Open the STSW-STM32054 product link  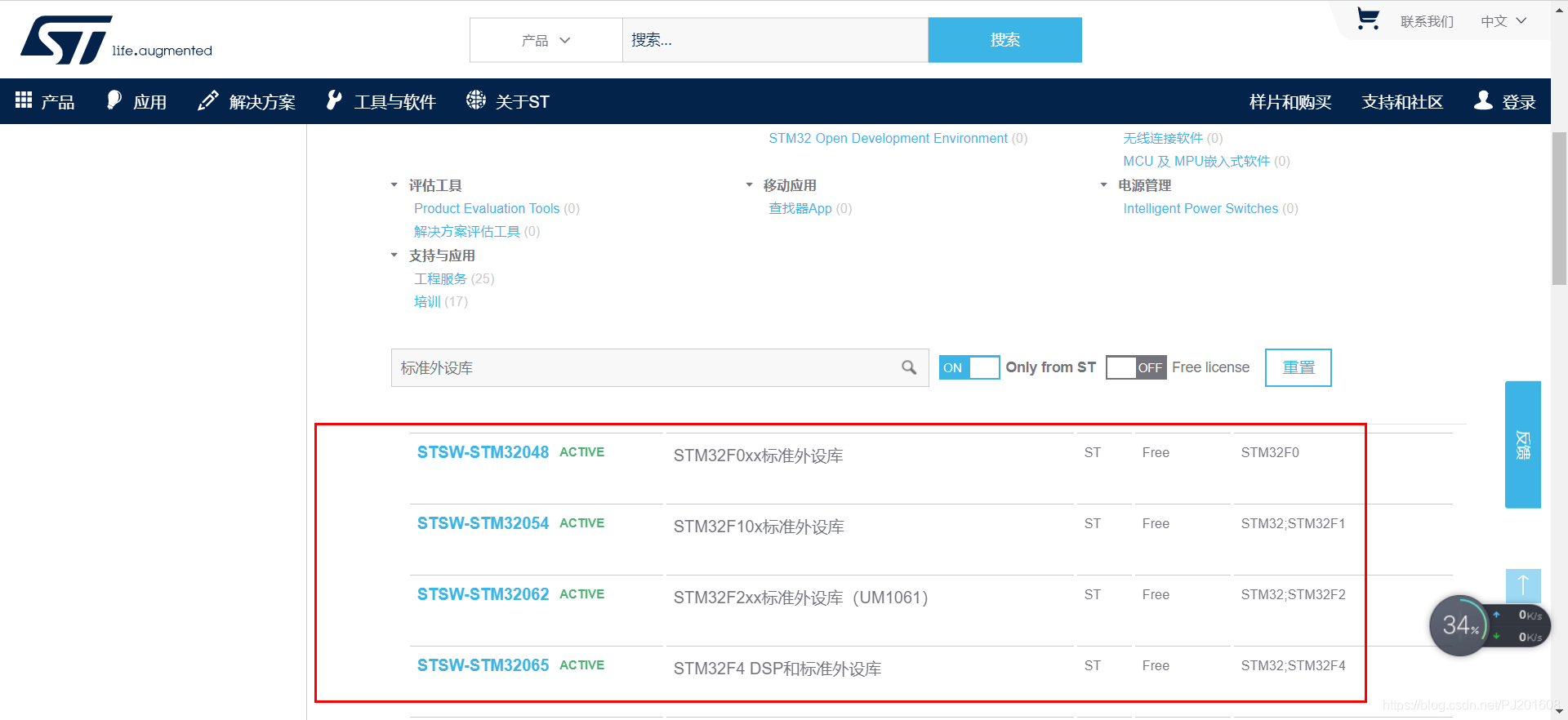tap(483, 523)
